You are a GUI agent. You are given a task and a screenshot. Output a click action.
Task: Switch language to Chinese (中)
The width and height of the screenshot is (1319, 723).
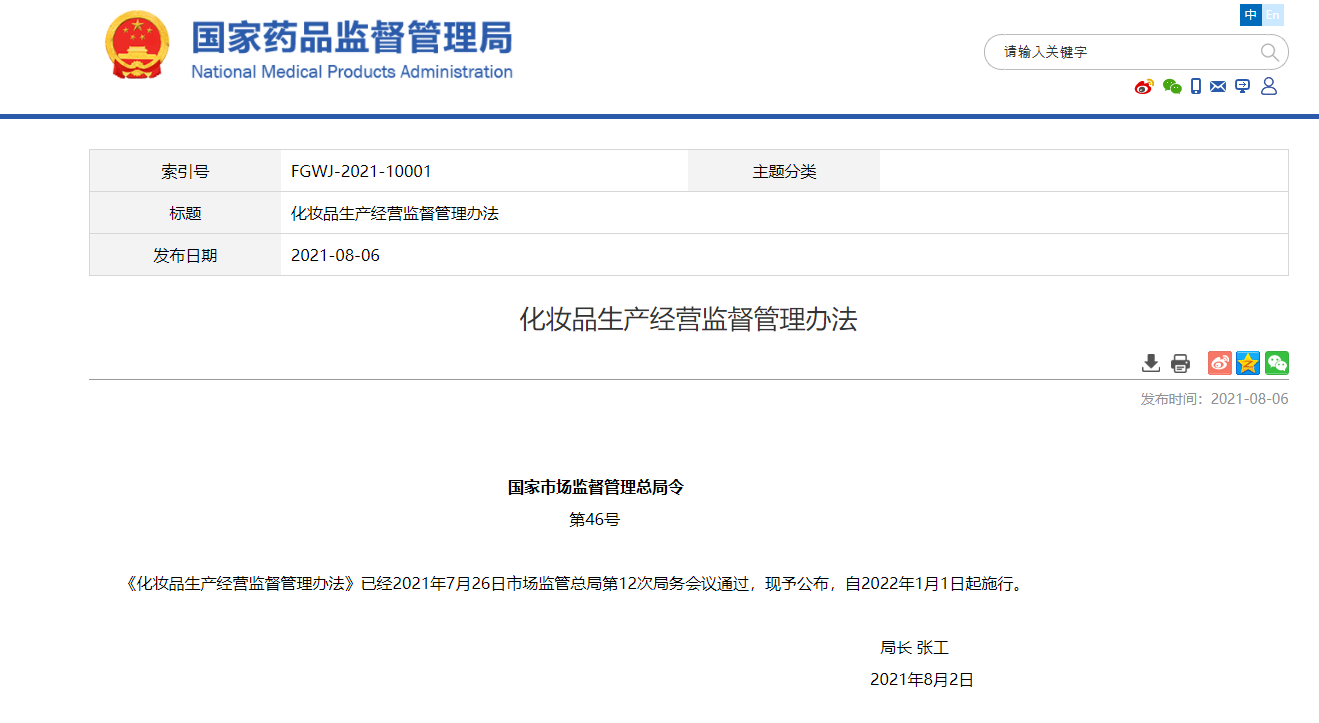(x=1251, y=15)
